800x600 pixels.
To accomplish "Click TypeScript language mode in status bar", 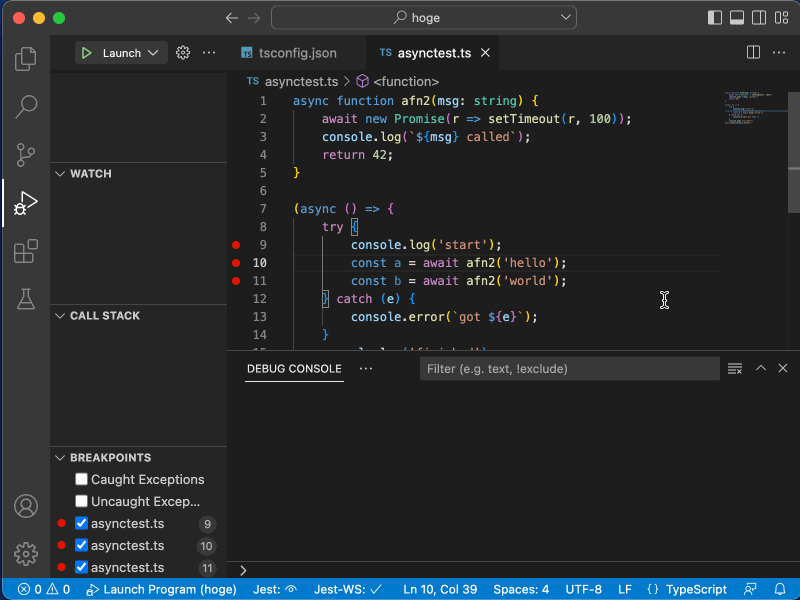I will 687,589.
